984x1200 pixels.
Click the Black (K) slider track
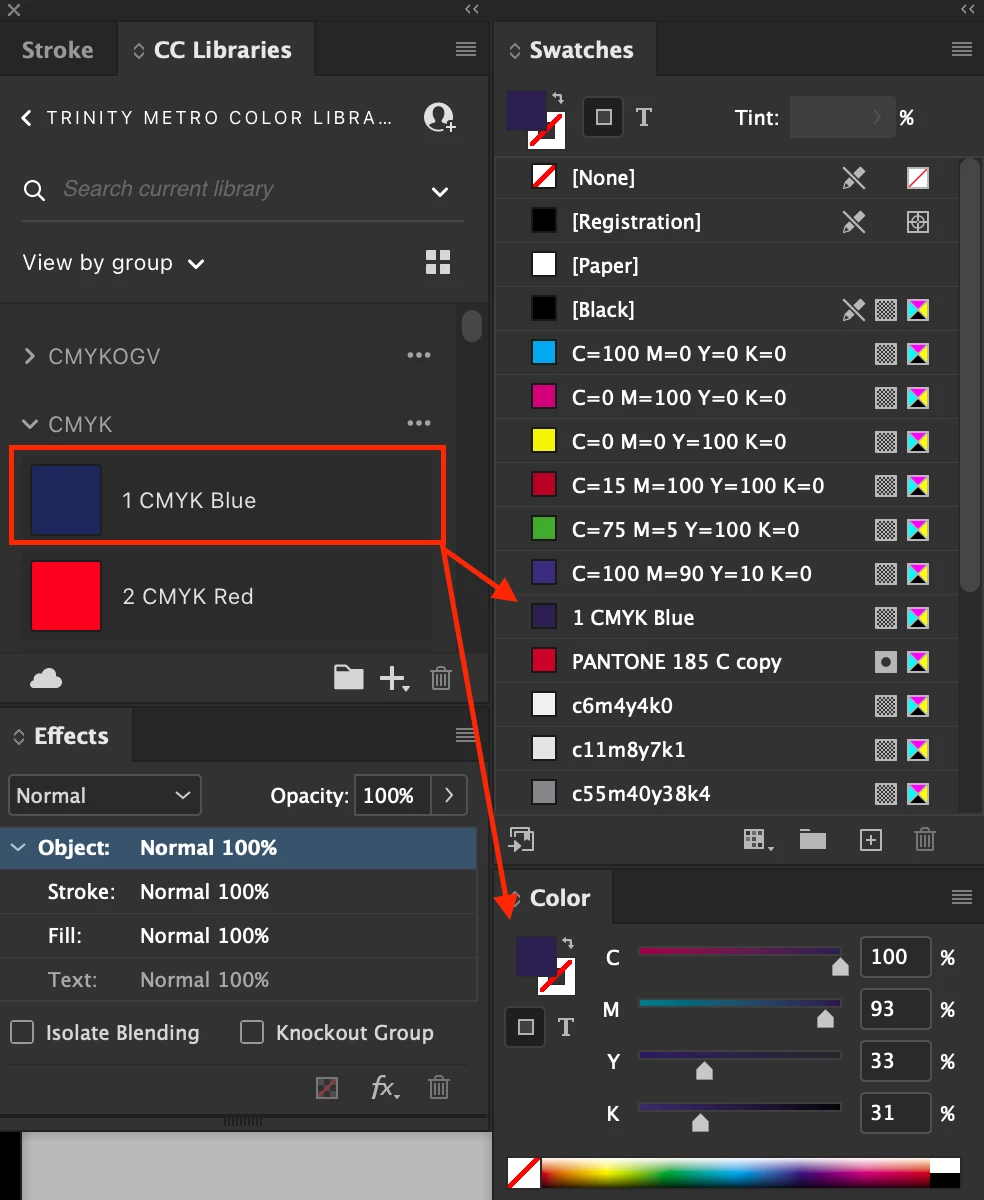[x=739, y=1107]
